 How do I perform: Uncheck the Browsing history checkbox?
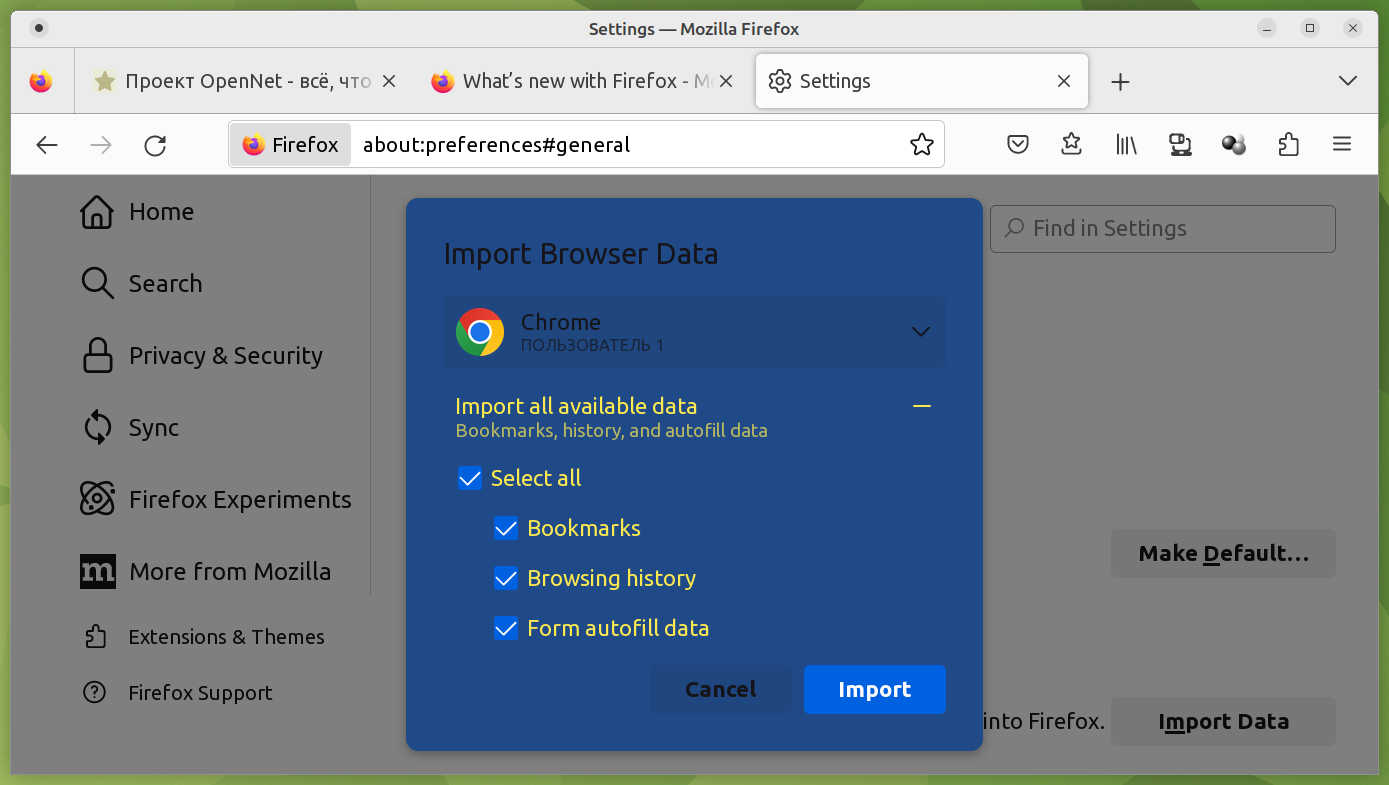point(506,578)
